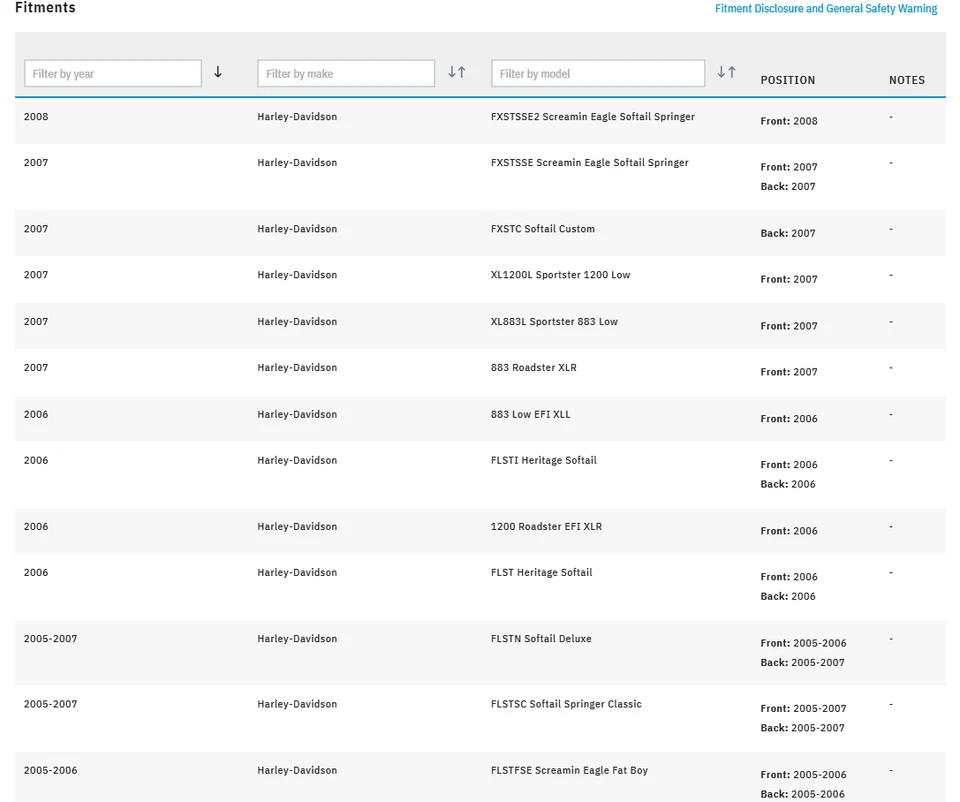The image size is (960, 802).
Task: Click the 1200 Roadster EFI XLR model
Action: (x=546, y=527)
